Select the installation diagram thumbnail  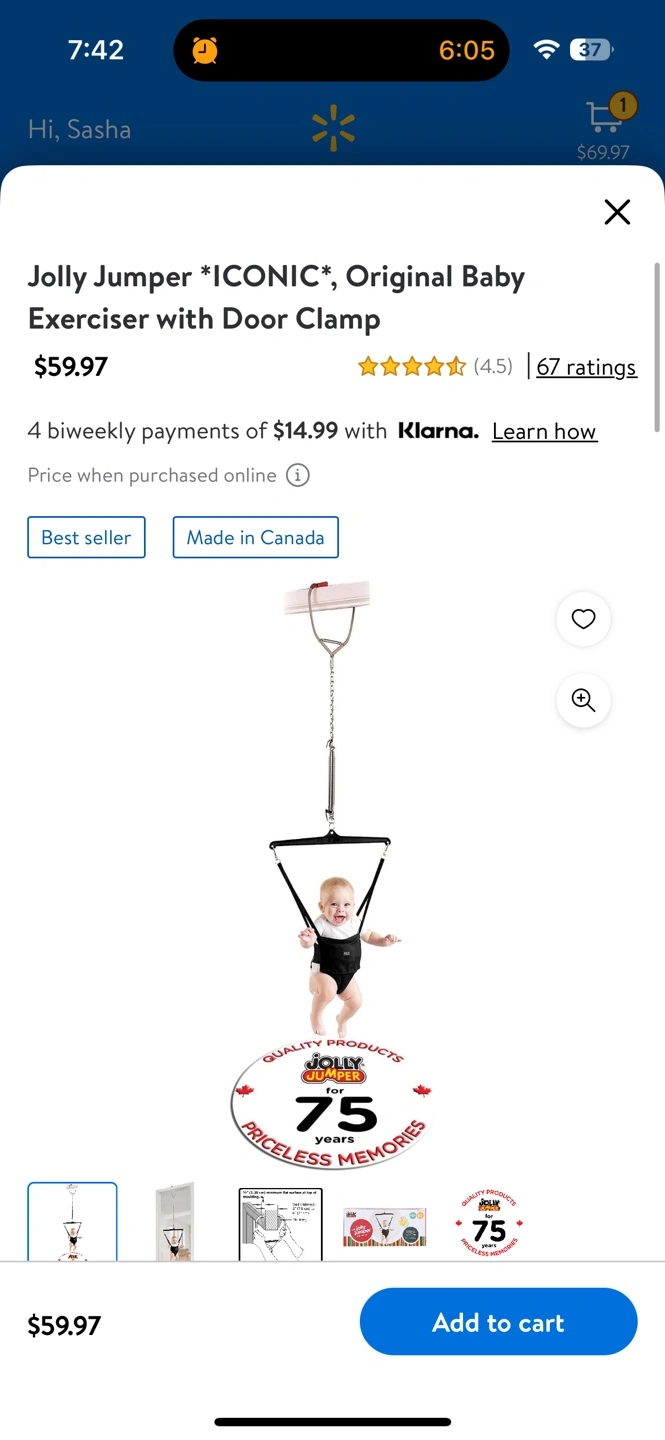(x=280, y=1223)
